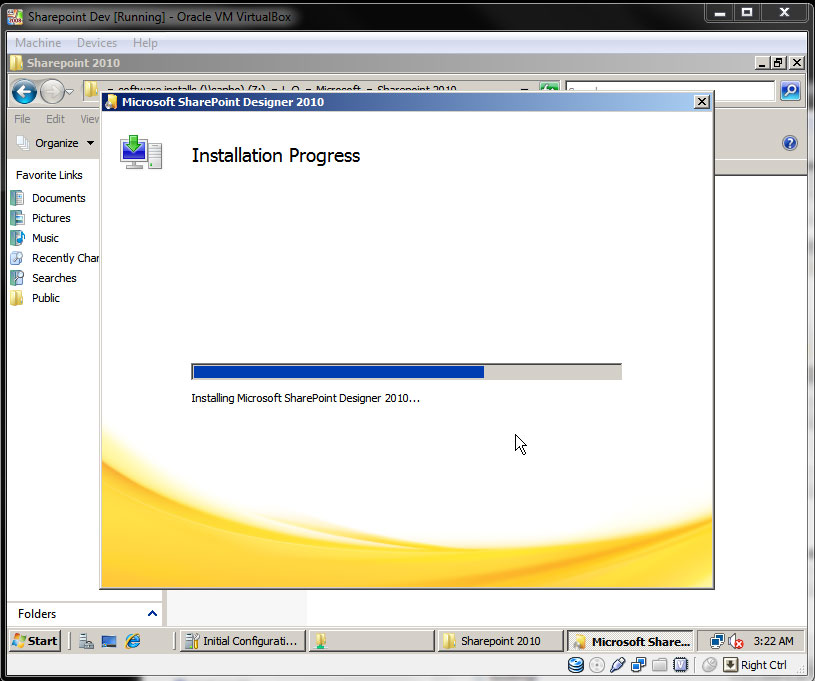Click the Documents folder icon
The width and height of the screenshot is (815, 681).
[17, 198]
